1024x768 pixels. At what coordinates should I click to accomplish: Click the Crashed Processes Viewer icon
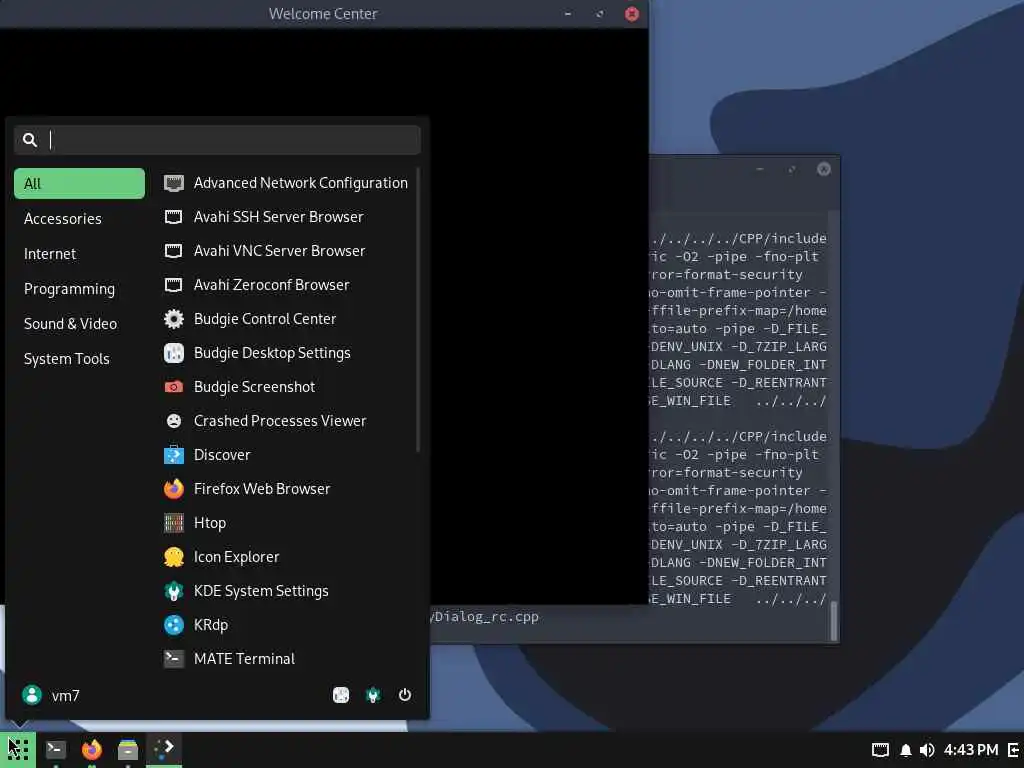coord(174,421)
